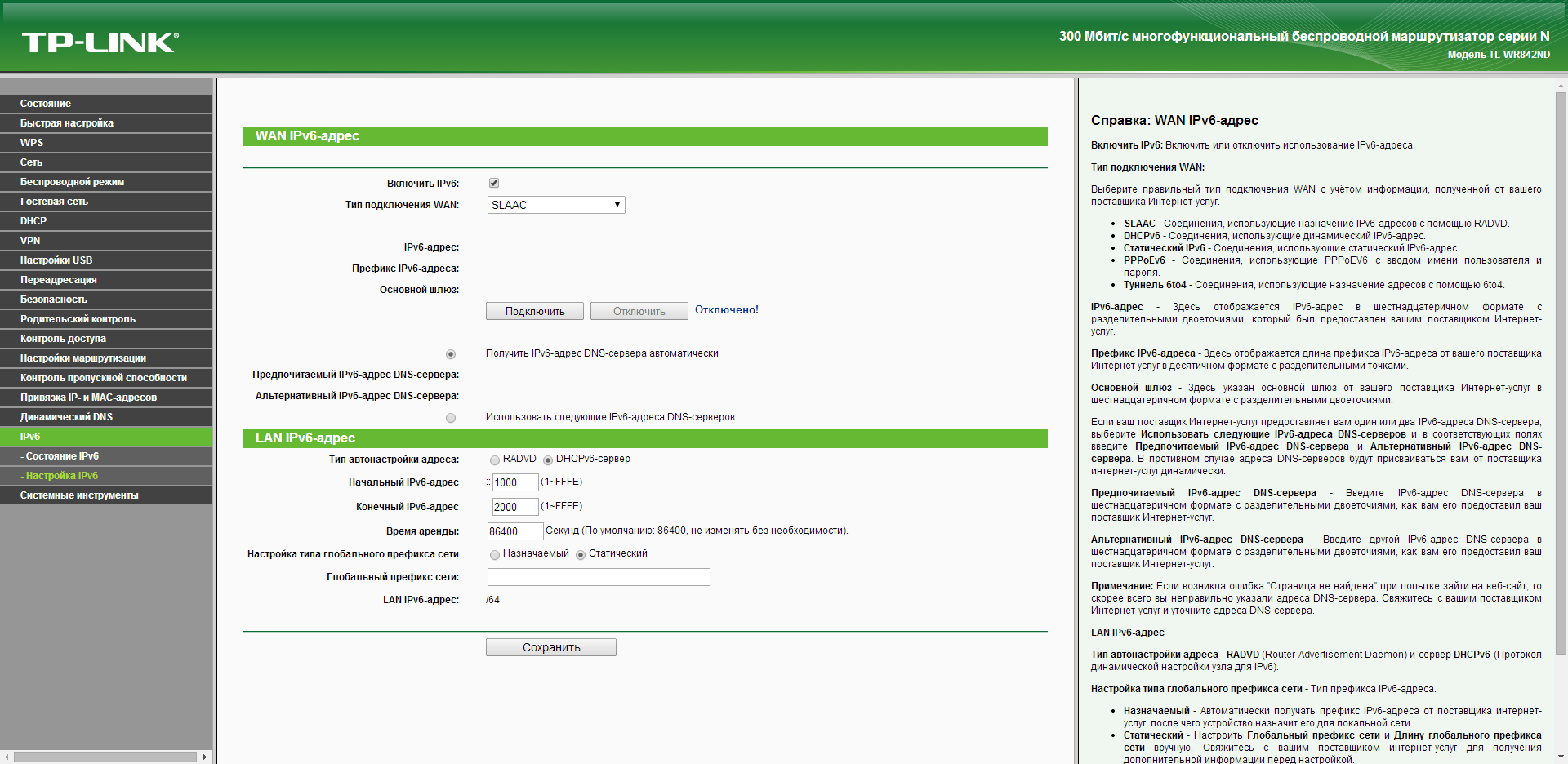Image resolution: width=1568 pixels, height=764 pixels.
Task: Open Контроль доступа menu section
Action: pos(106,339)
